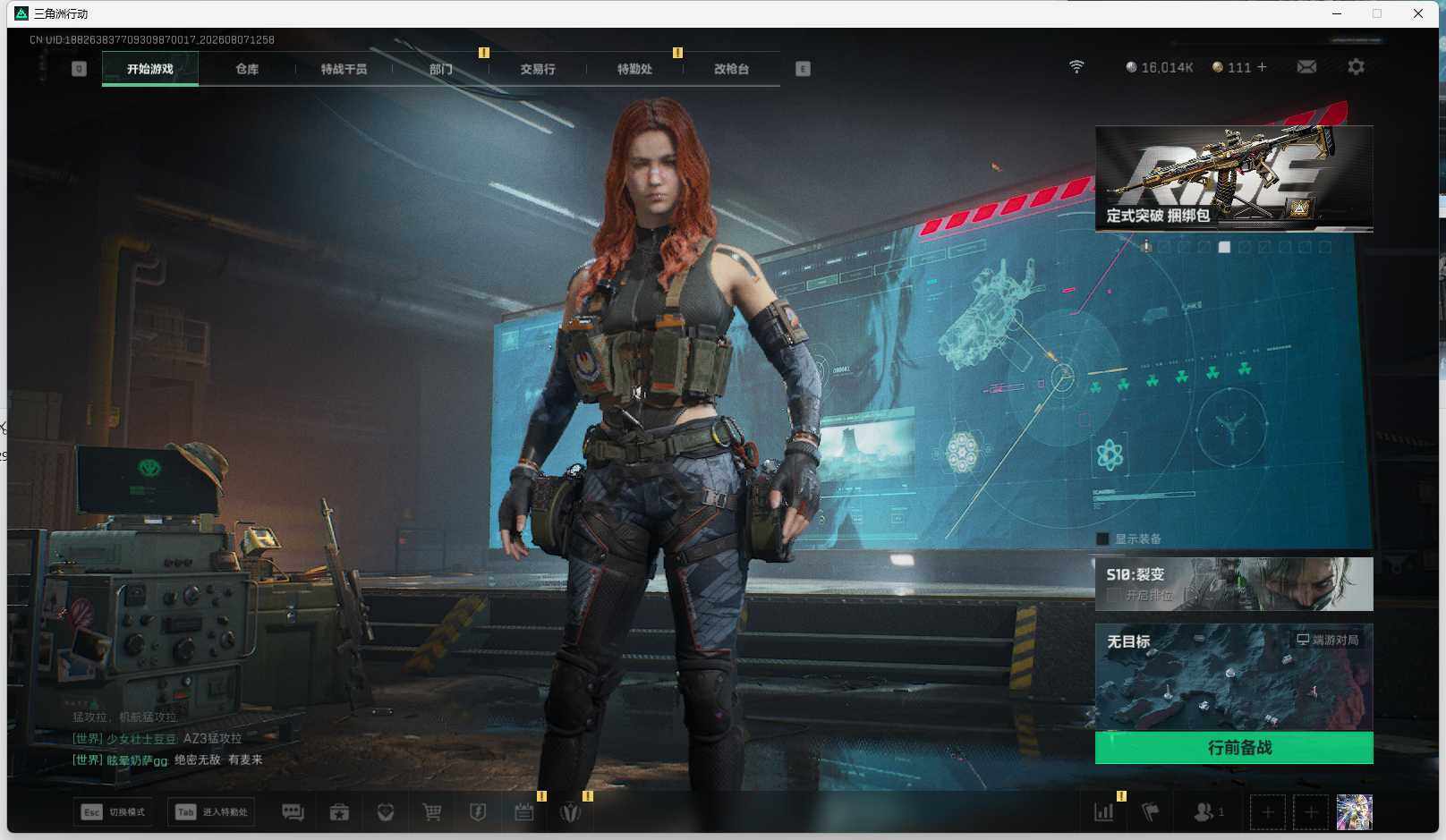Click the 眩晕奶萨gg world chat message
Viewport: 1446px width, 840px height.
point(167,759)
